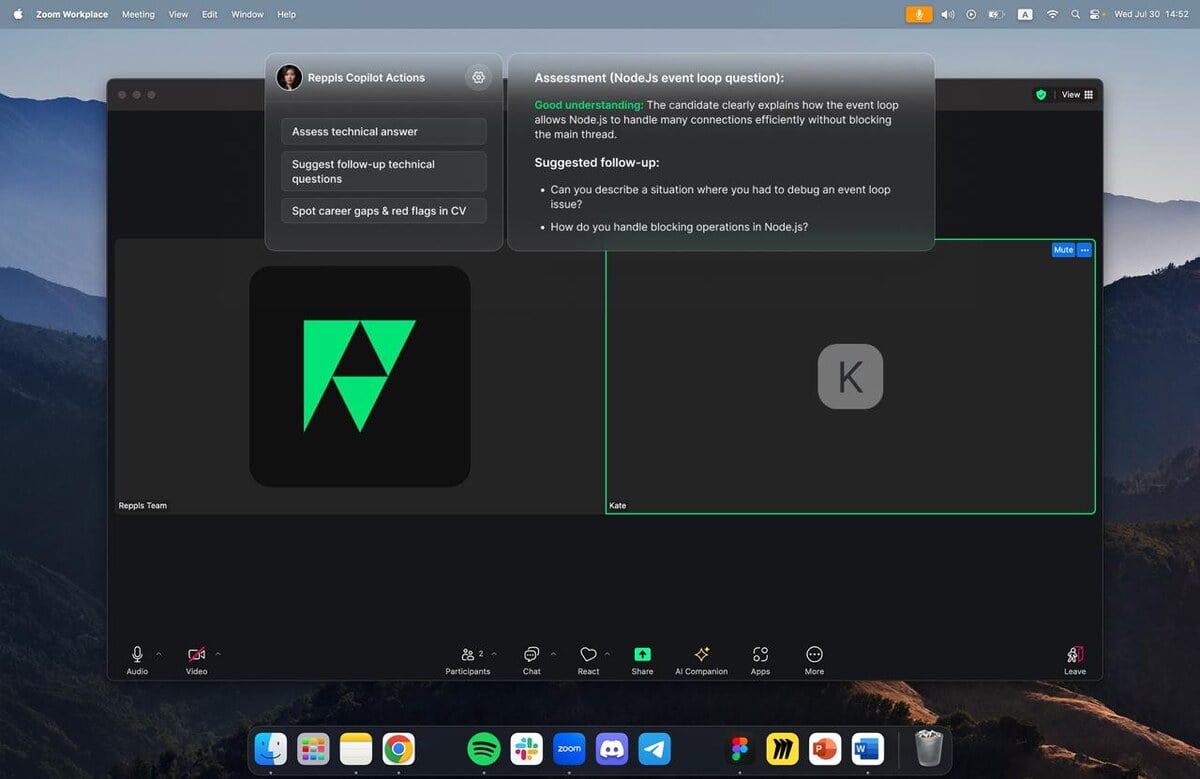Image resolution: width=1200 pixels, height=779 pixels.
Task: Open the Trash in the Dock
Action: (929, 748)
